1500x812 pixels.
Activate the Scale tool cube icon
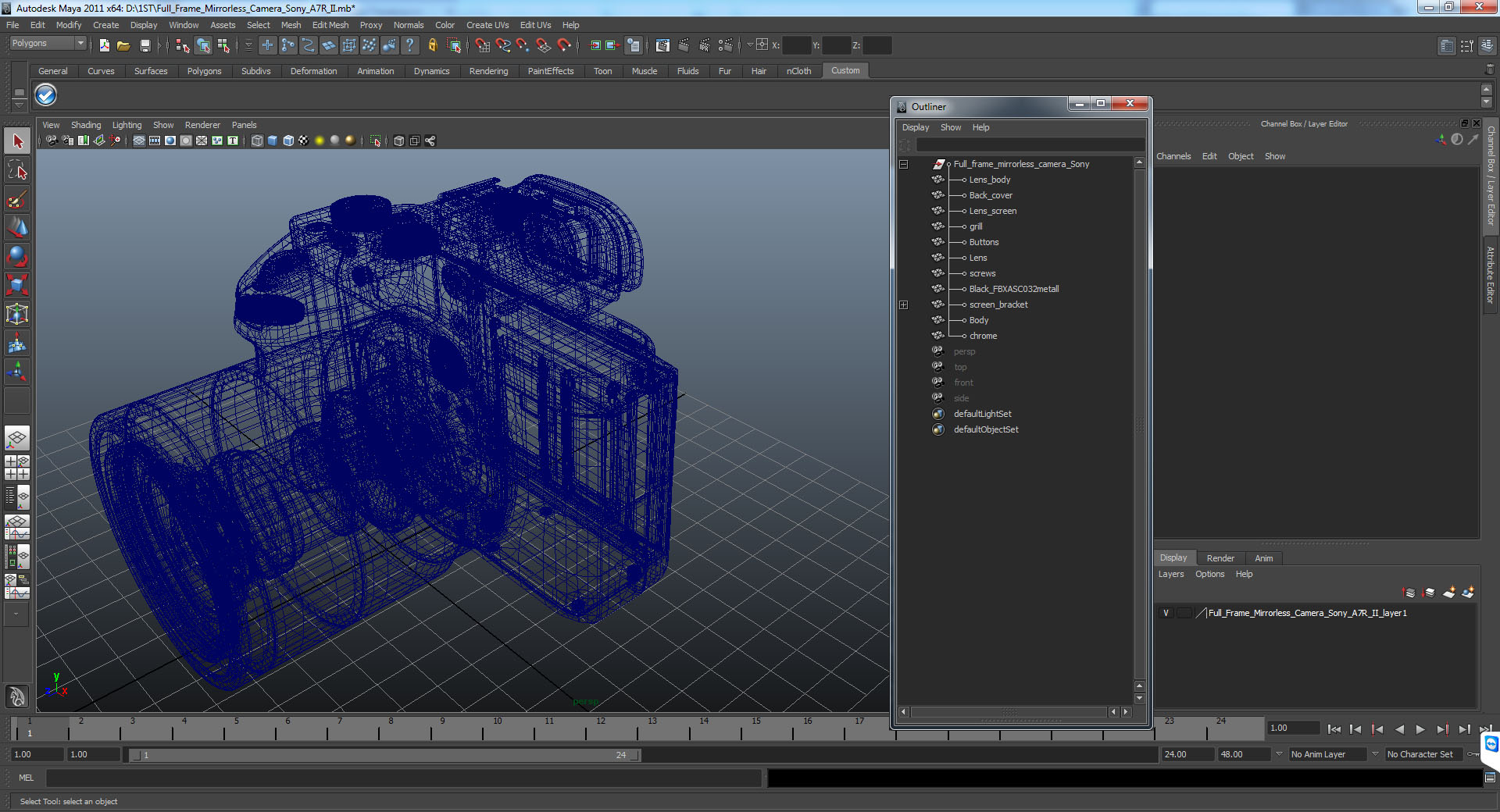point(17,285)
